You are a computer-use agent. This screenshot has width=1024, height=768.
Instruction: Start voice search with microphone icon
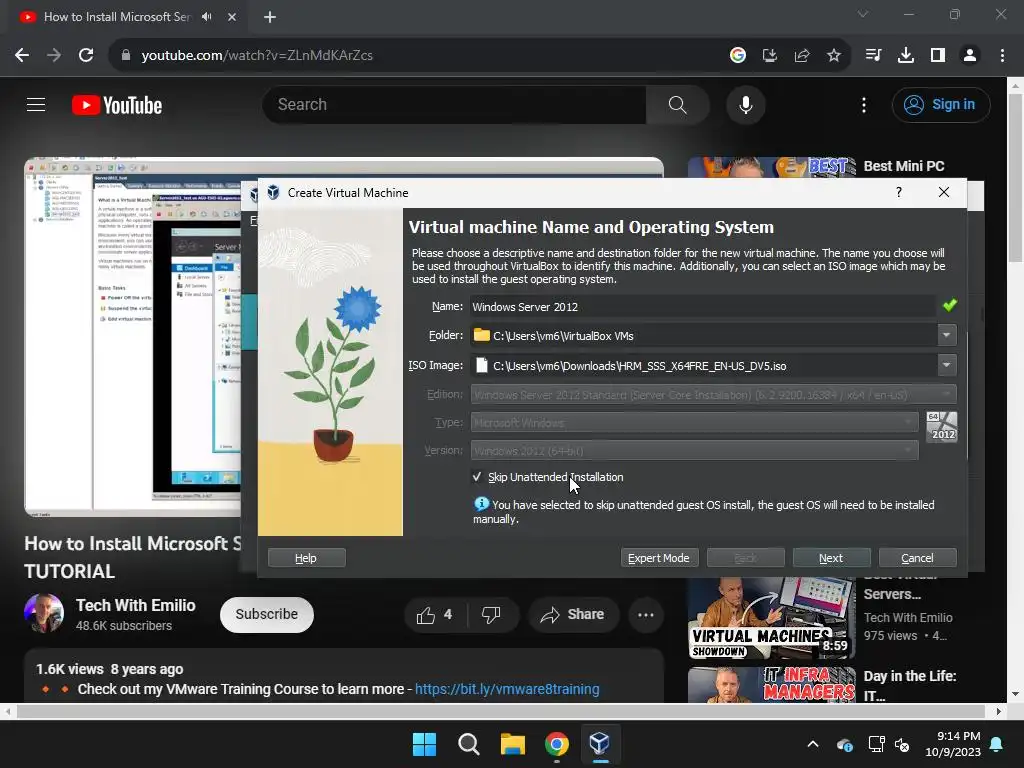(x=745, y=104)
